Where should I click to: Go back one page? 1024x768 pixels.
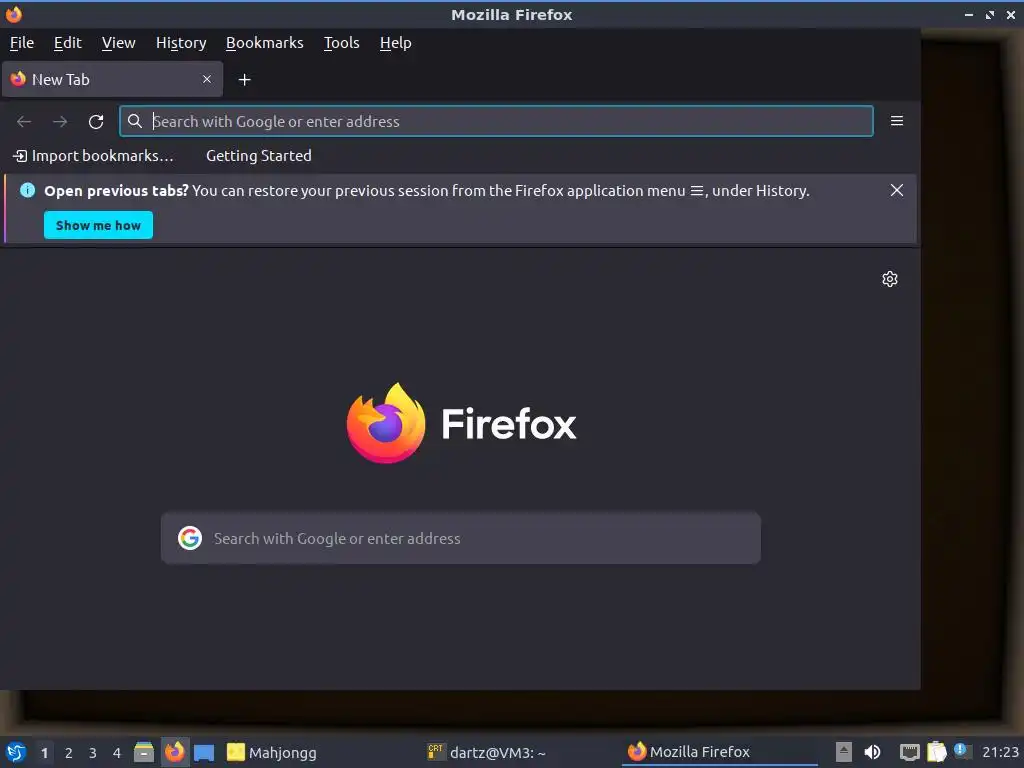[x=24, y=121]
